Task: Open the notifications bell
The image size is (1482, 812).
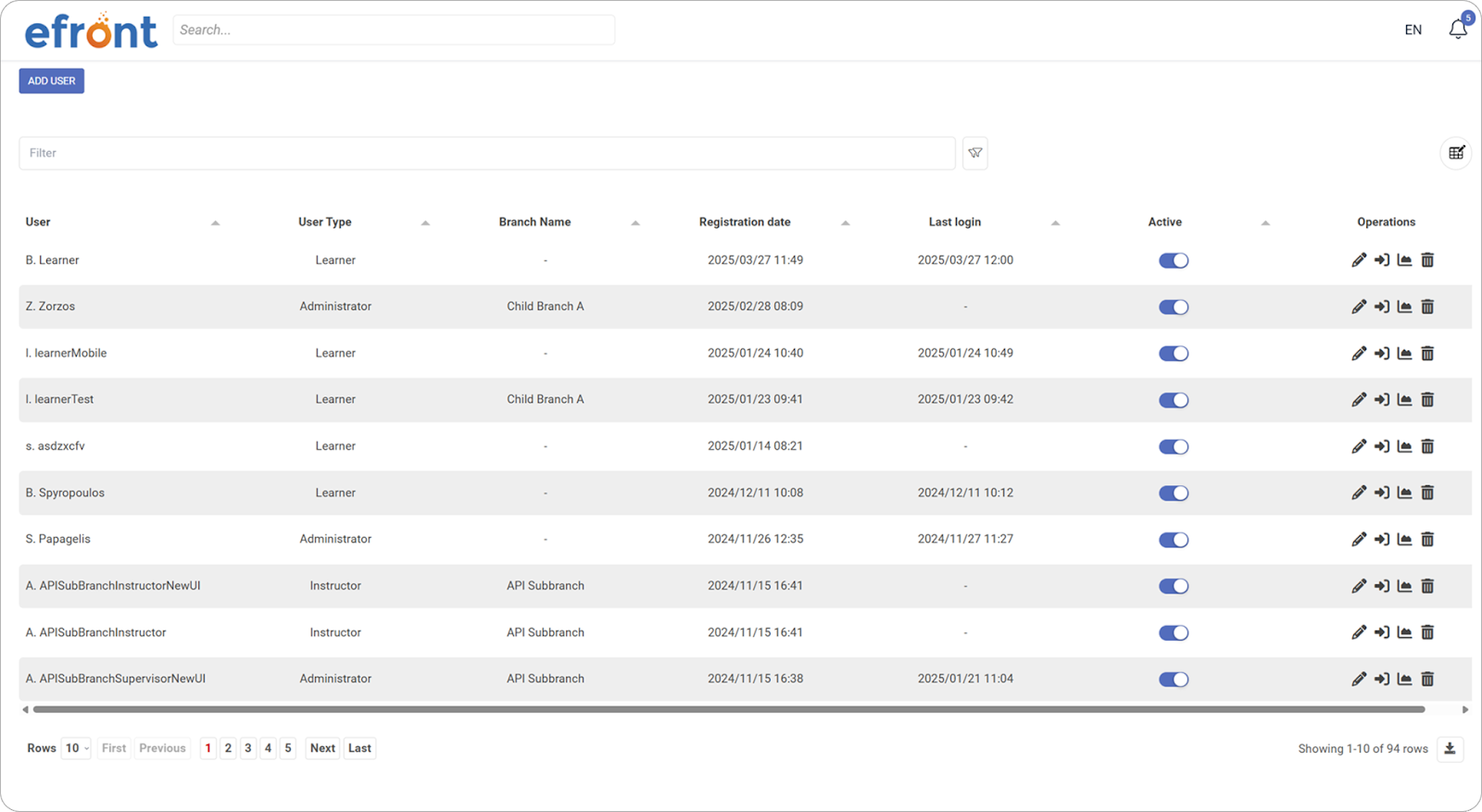Action: tap(1458, 30)
